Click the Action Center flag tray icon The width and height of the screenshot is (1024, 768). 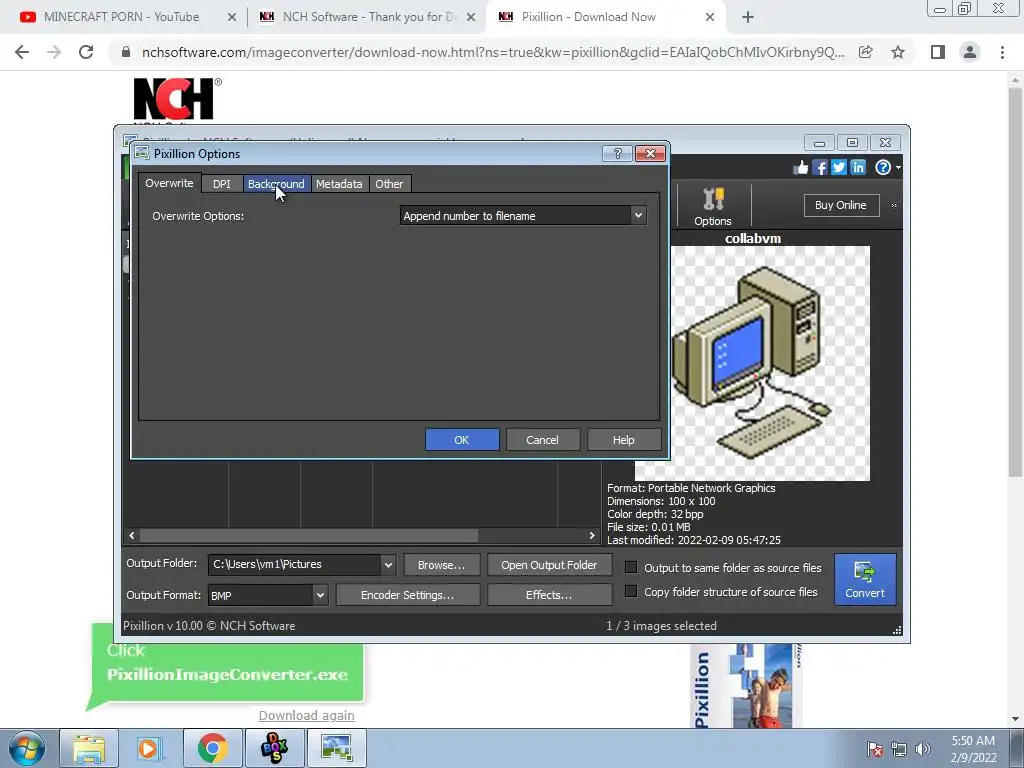pyautogui.click(x=874, y=749)
